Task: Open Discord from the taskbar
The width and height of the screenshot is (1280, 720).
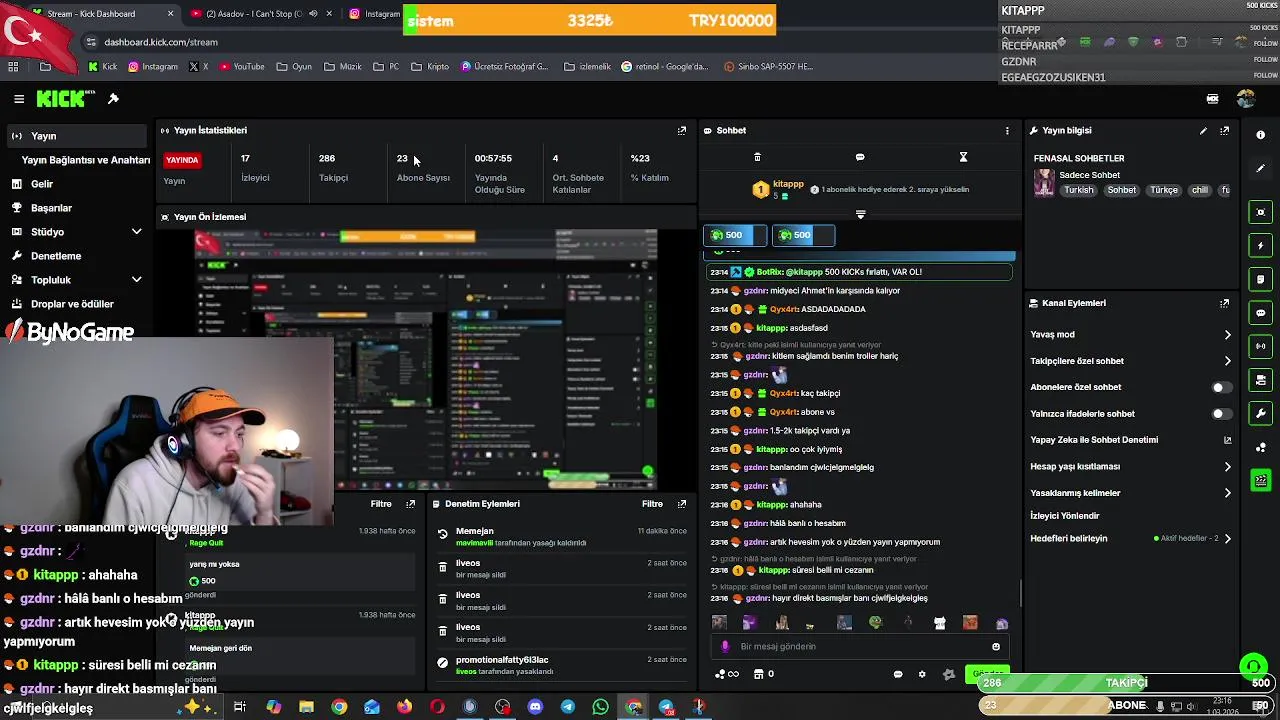Action: click(x=535, y=707)
